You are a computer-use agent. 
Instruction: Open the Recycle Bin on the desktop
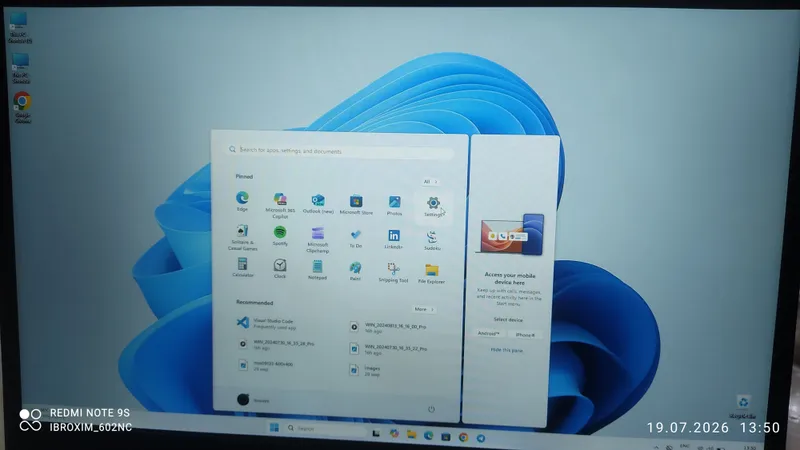[x=743, y=407]
